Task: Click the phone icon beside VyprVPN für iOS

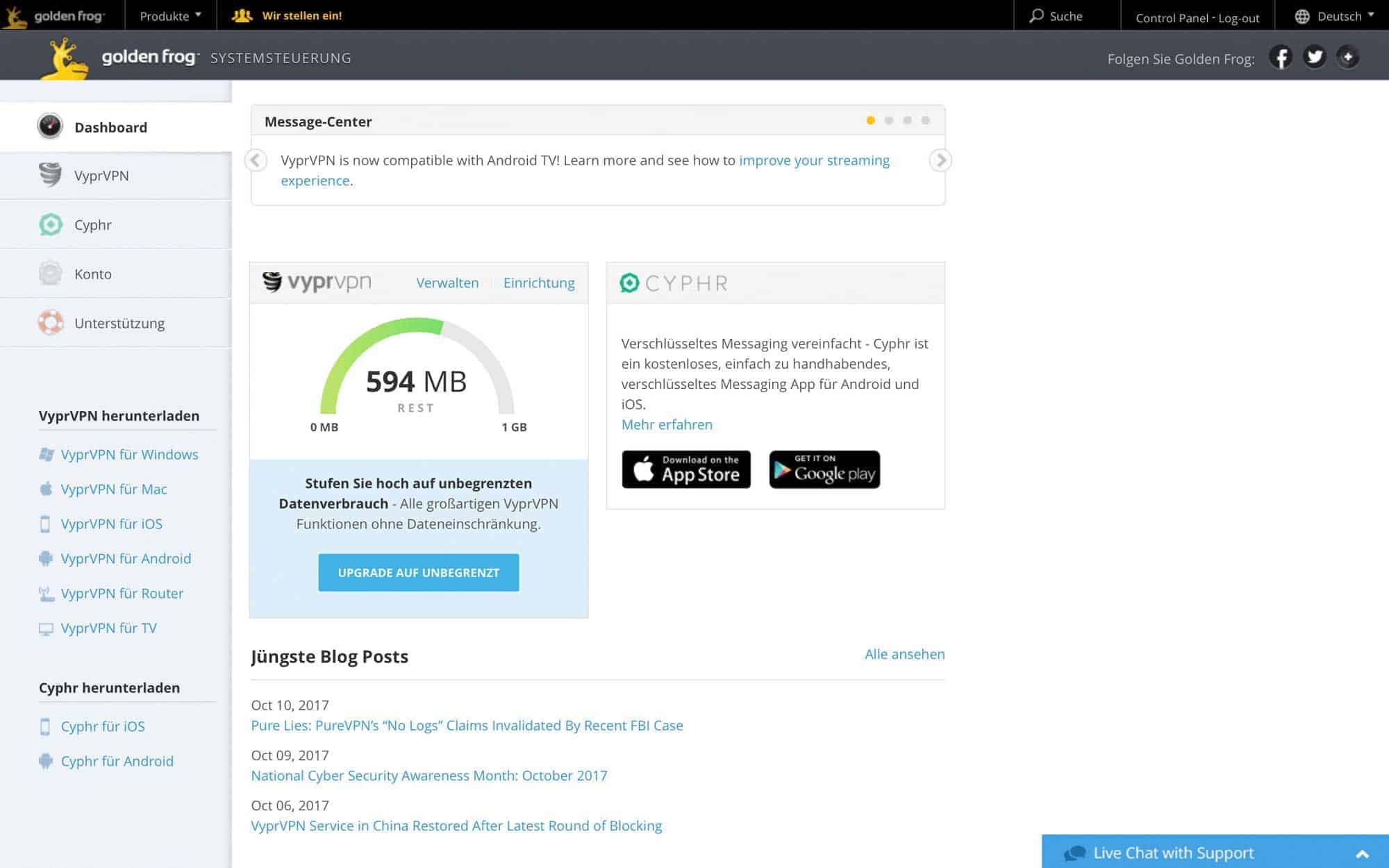Action: coord(45,524)
